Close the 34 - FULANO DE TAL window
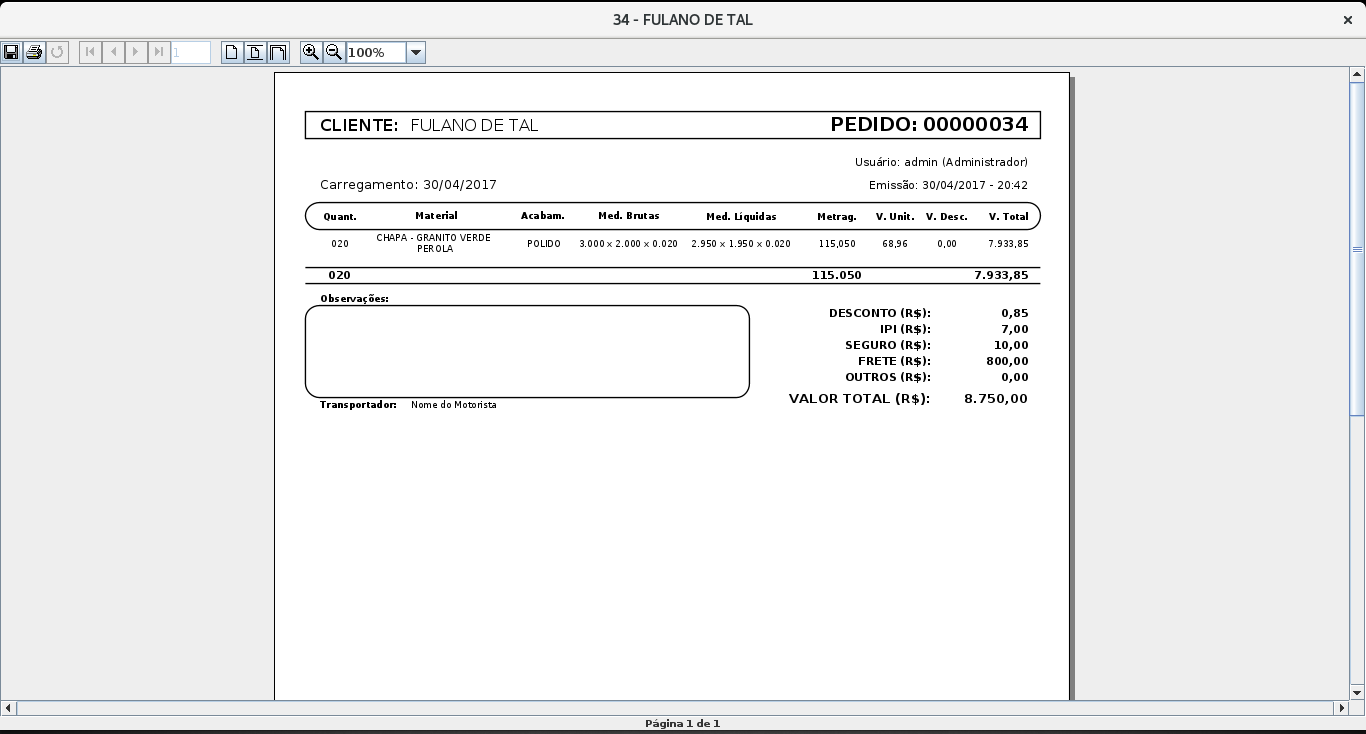 click(x=1347, y=20)
